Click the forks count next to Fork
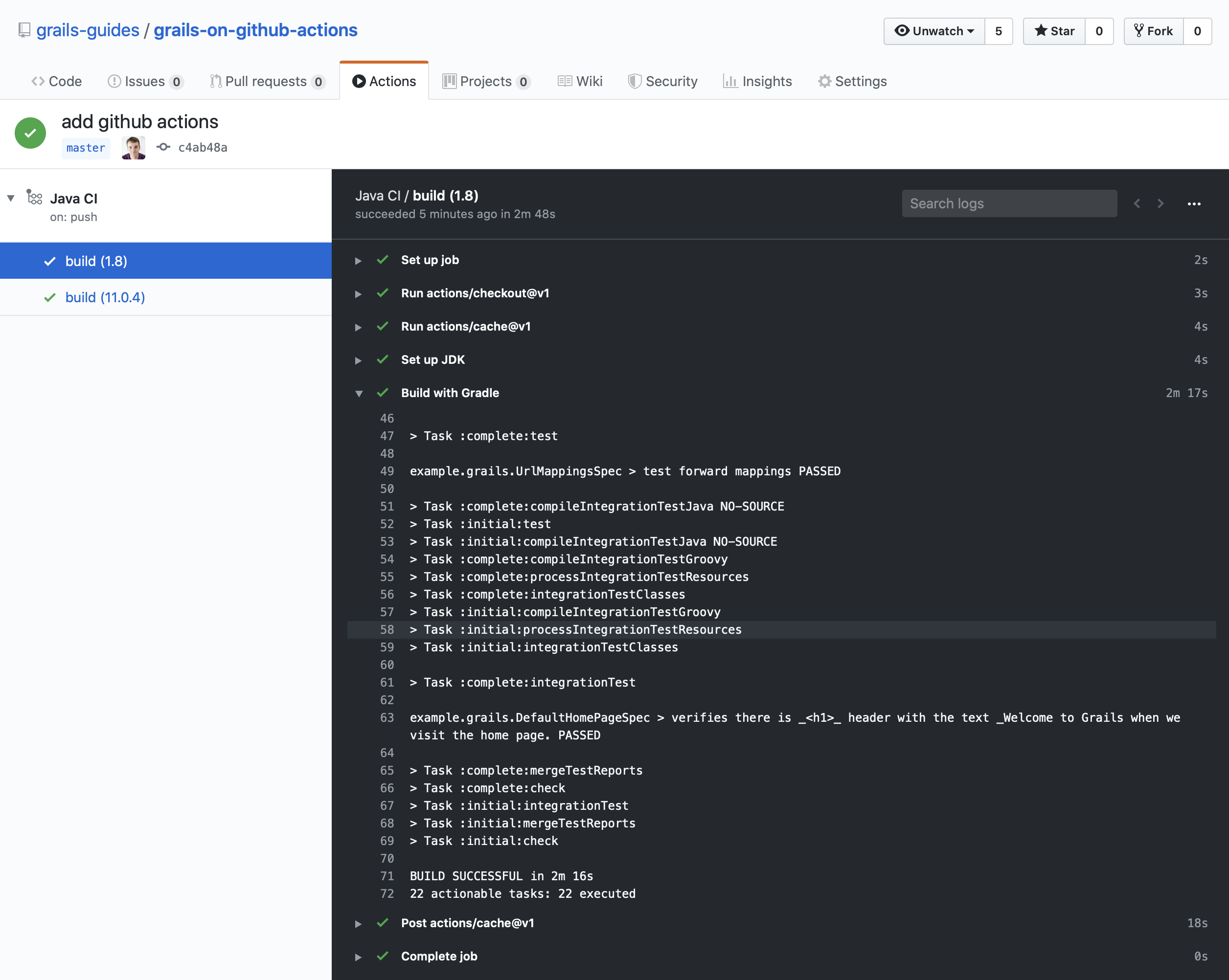 [1198, 31]
